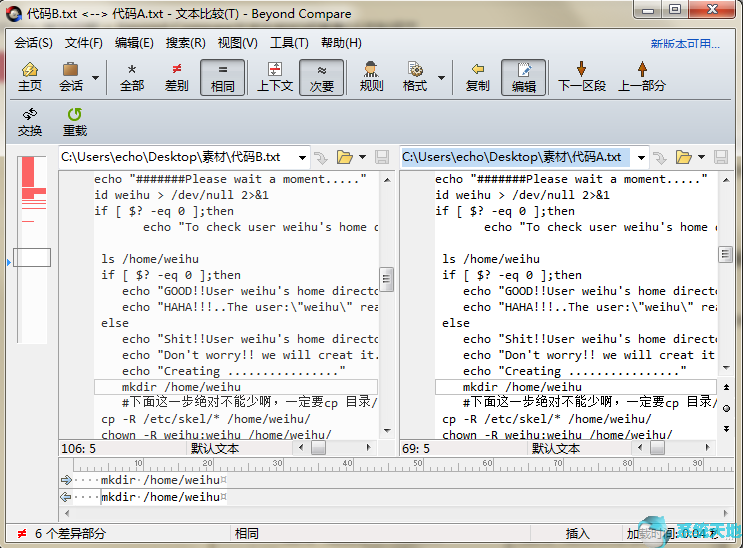Open the 编辑(E) menu
Image resolution: width=743 pixels, height=548 pixels.
click(x=134, y=43)
